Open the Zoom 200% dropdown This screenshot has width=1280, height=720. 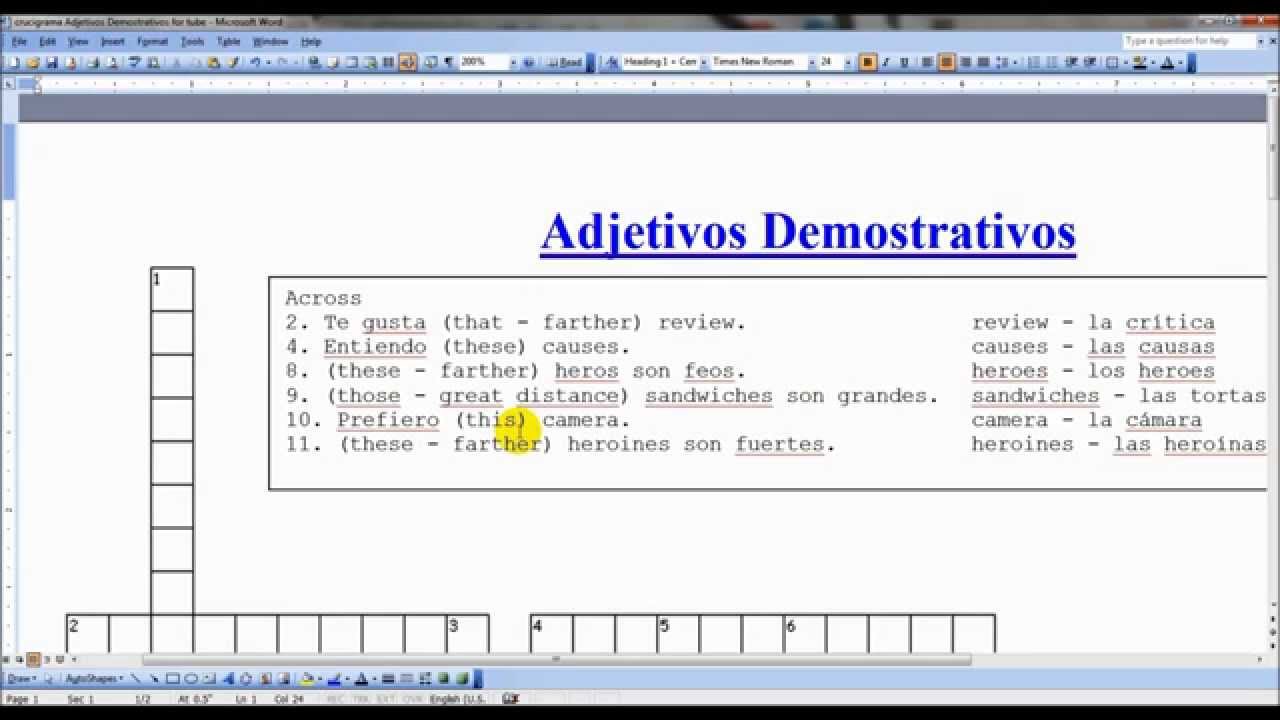point(513,62)
